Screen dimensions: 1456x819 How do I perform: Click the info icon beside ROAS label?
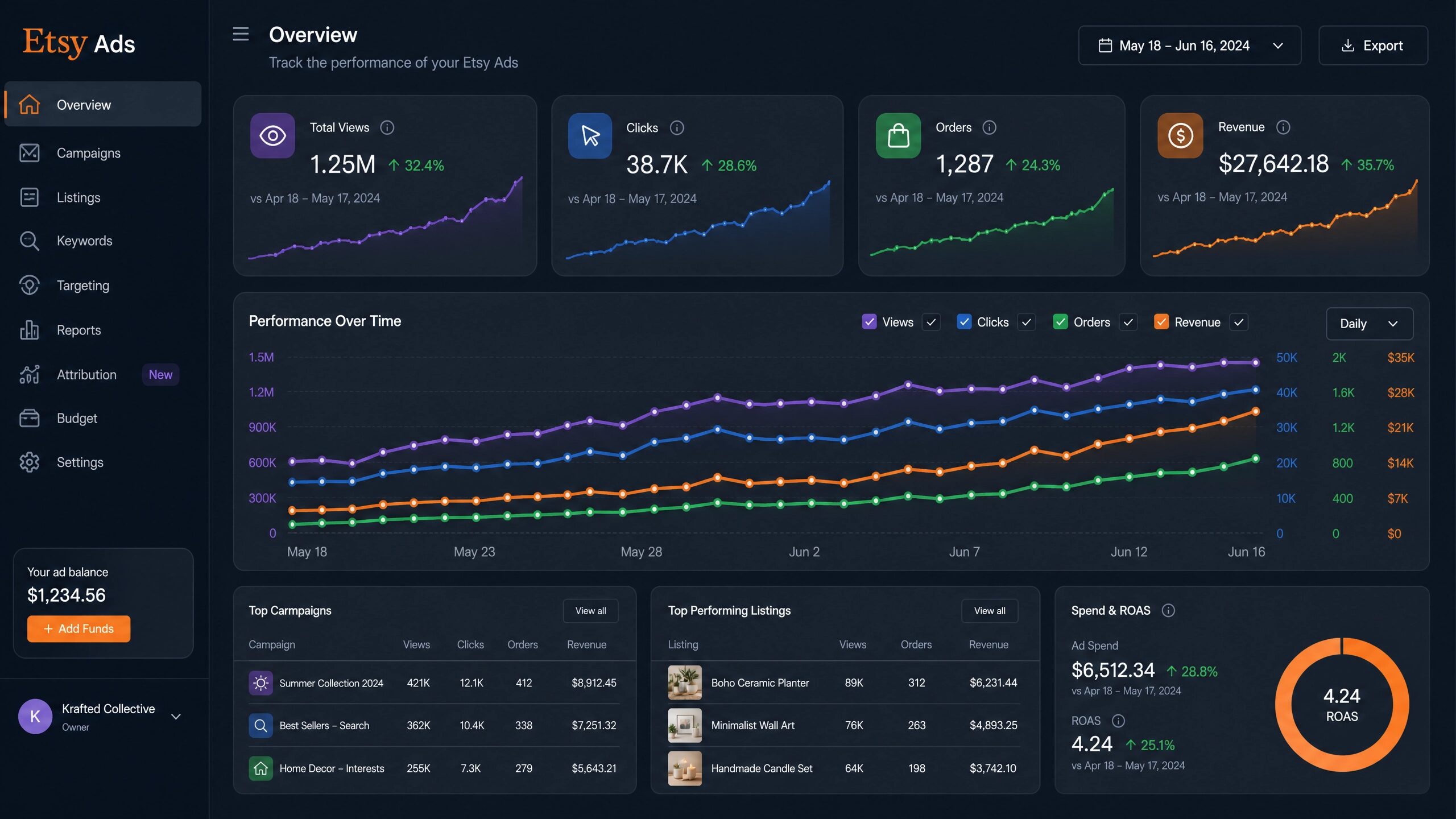pos(1118,721)
